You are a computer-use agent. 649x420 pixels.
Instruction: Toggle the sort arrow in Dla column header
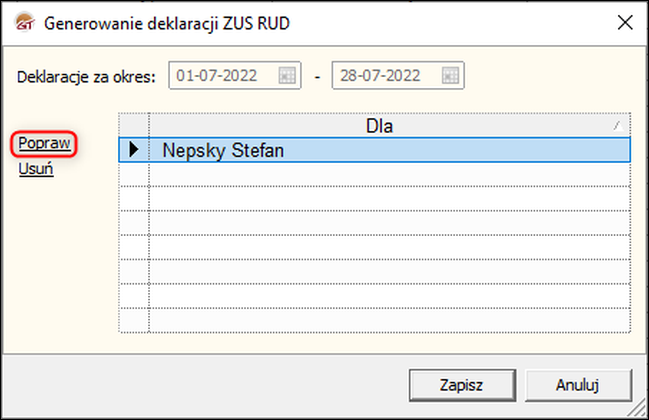pos(618,125)
